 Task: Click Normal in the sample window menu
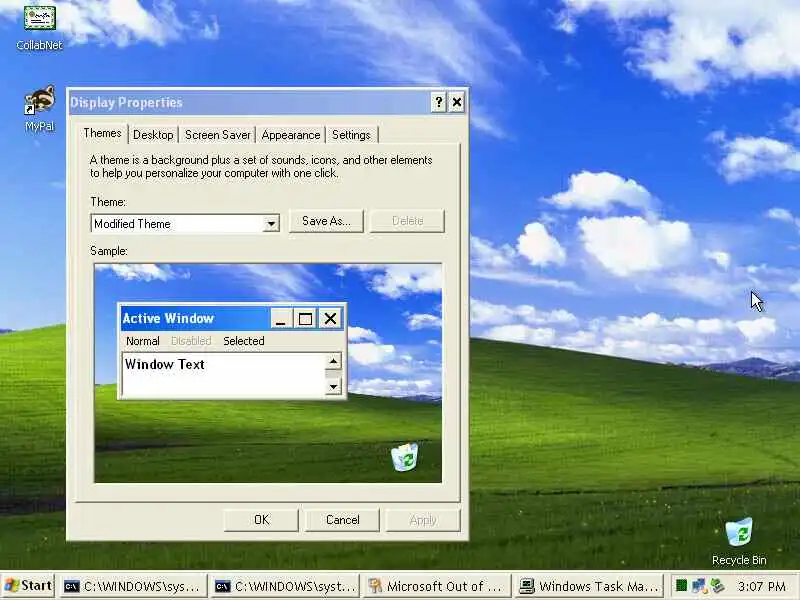coord(143,341)
